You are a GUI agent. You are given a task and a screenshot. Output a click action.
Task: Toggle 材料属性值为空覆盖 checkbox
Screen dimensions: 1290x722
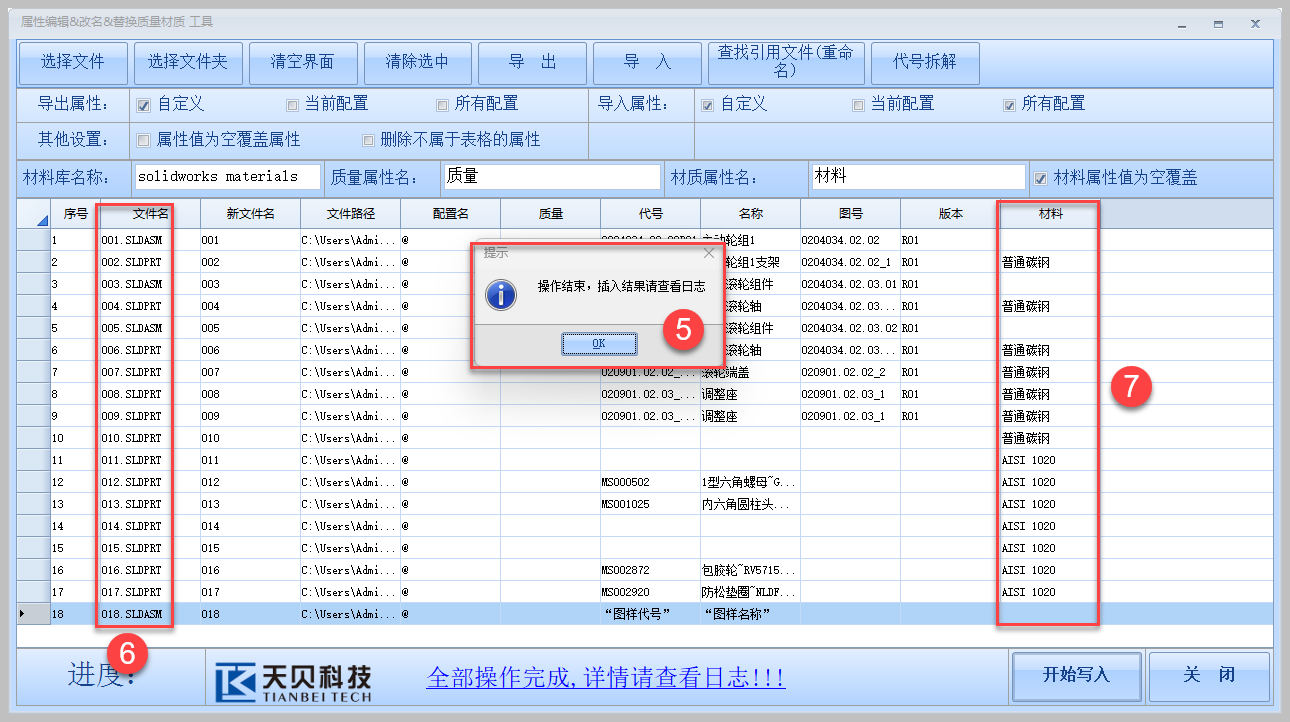1041,178
